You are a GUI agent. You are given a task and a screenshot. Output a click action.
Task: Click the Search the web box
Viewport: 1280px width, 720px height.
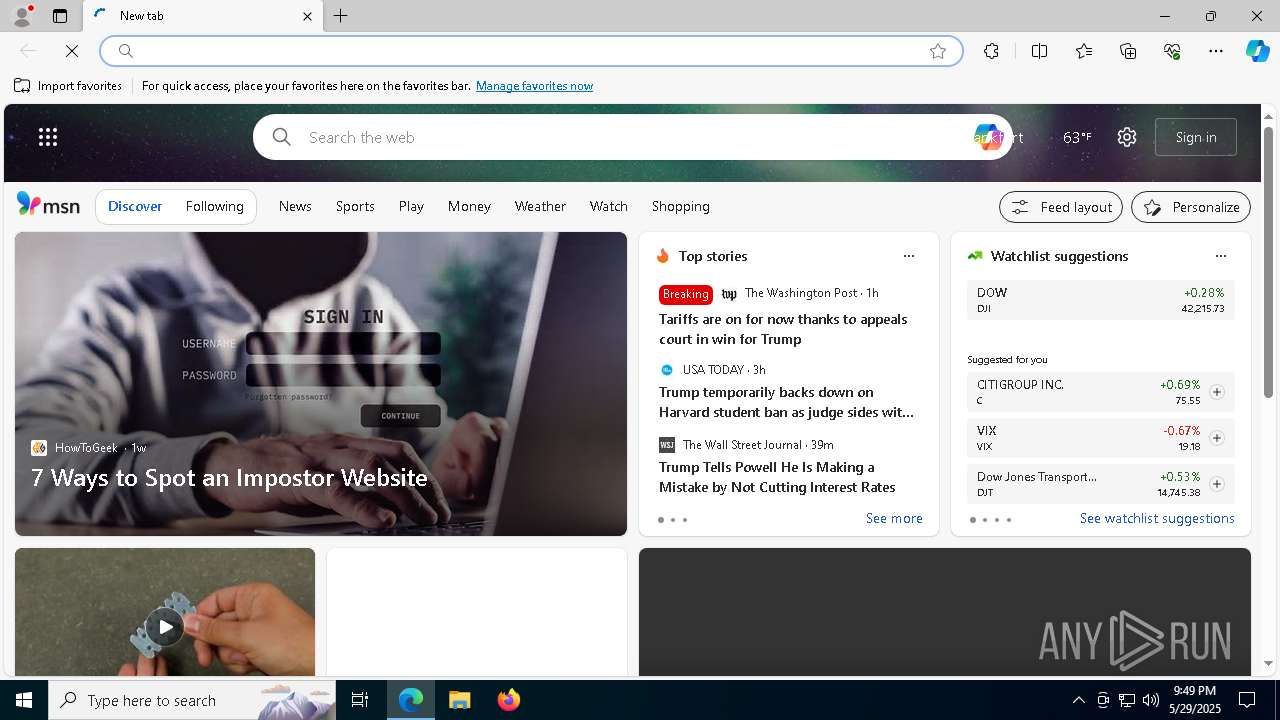coord(632,137)
